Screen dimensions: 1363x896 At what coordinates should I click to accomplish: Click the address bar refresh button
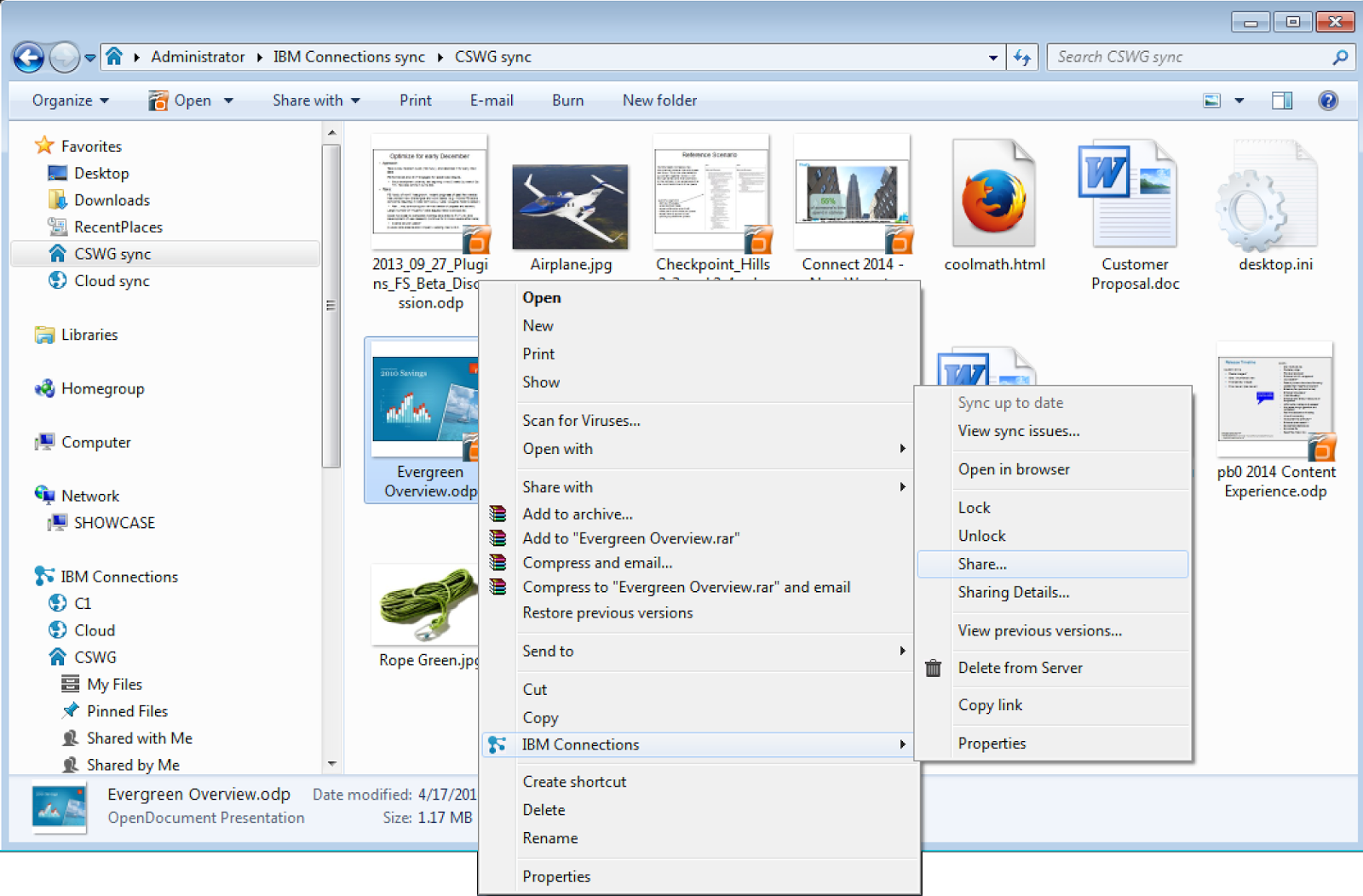(x=1022, y=58)
